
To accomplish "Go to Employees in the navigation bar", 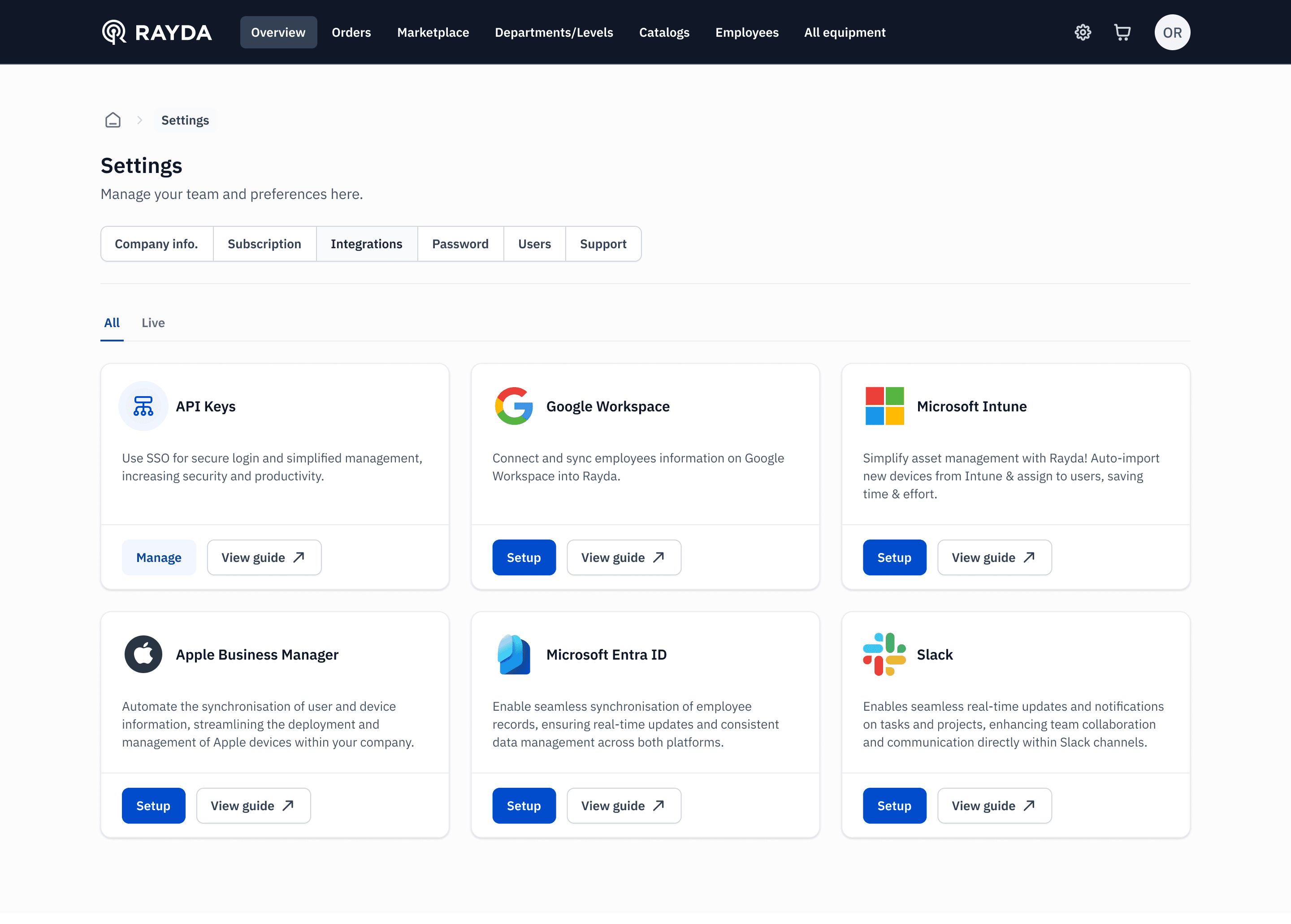I will (746, 32).
